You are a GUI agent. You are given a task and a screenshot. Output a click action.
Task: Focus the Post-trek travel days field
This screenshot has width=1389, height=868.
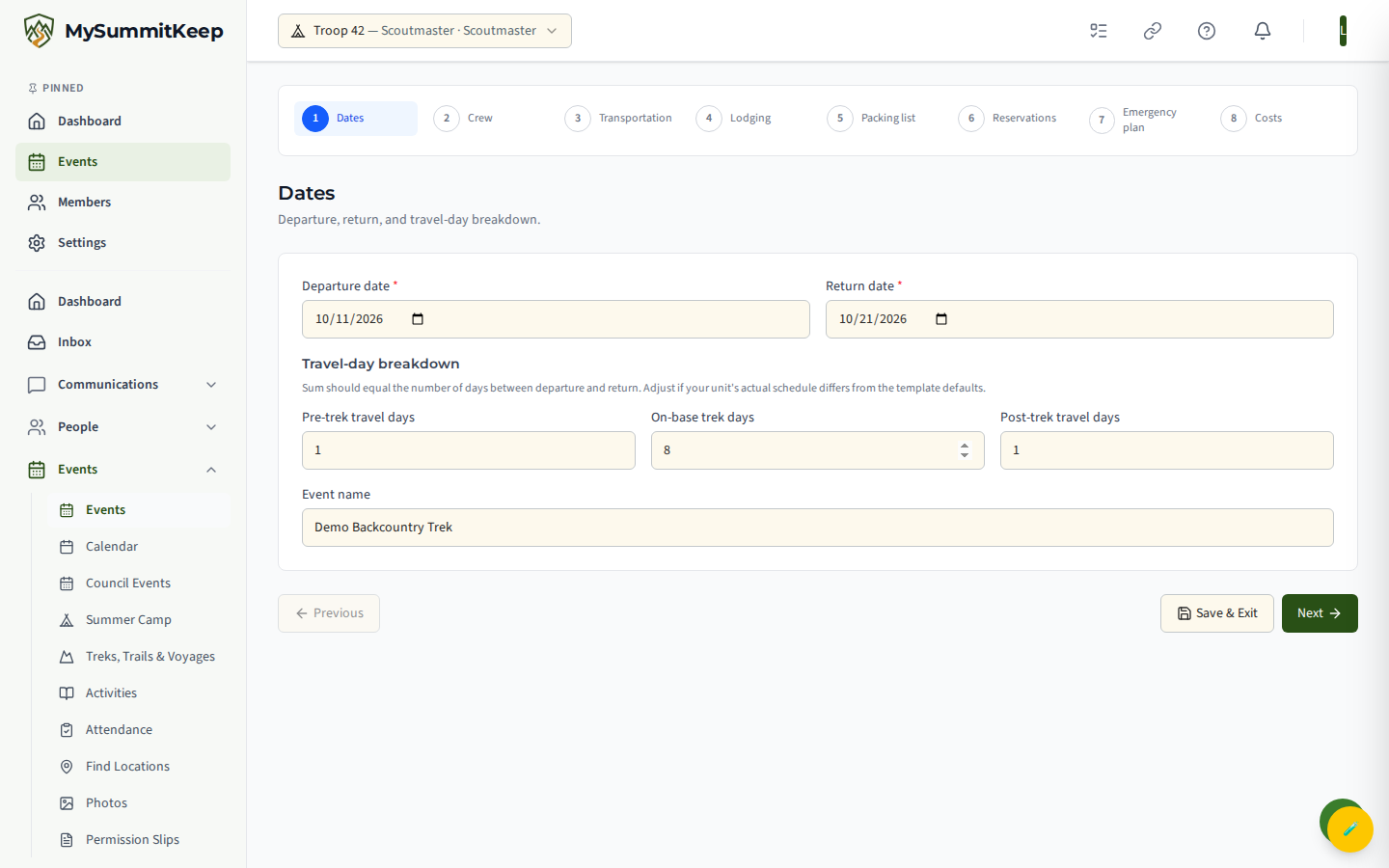[1167, 450]
